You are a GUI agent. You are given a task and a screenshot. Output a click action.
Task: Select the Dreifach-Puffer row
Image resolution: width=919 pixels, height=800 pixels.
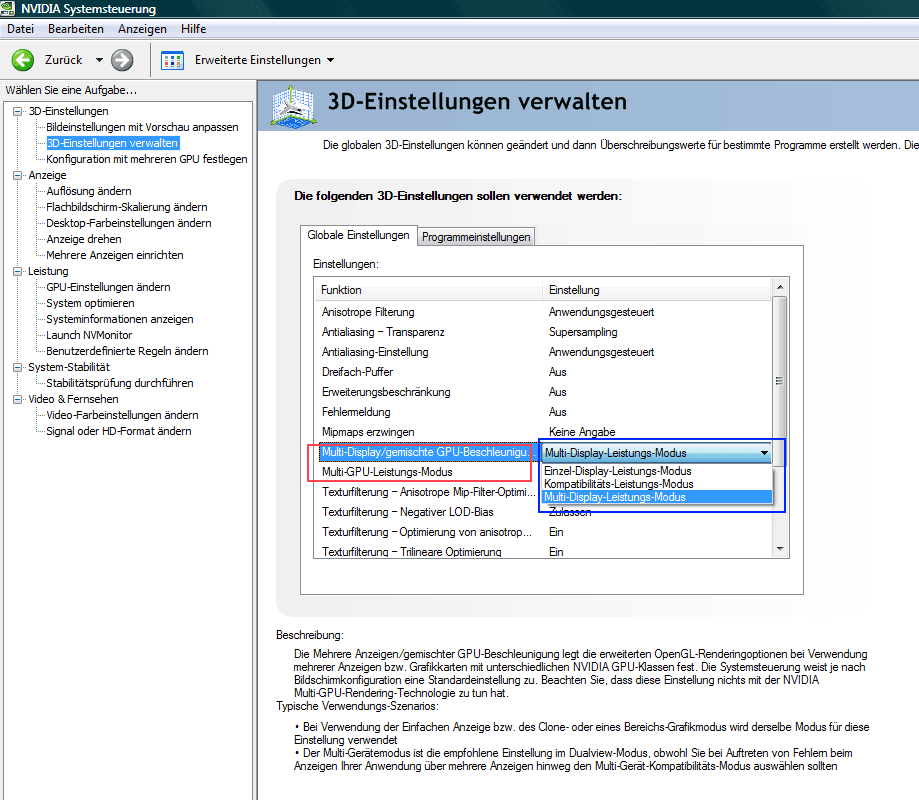pyautogui.click(x=542, y=372)
